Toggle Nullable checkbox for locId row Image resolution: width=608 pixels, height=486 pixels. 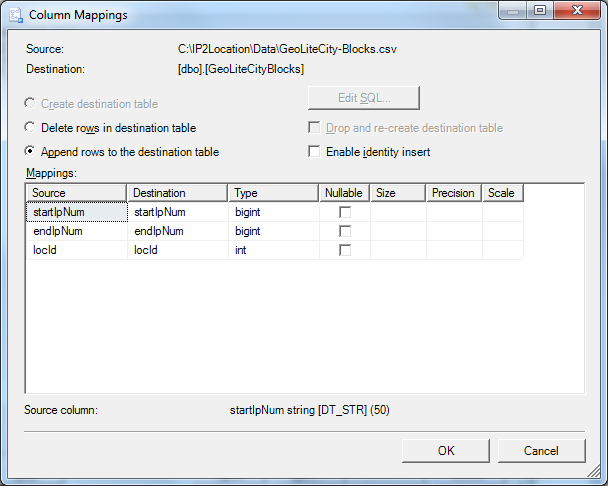(345, 250)
